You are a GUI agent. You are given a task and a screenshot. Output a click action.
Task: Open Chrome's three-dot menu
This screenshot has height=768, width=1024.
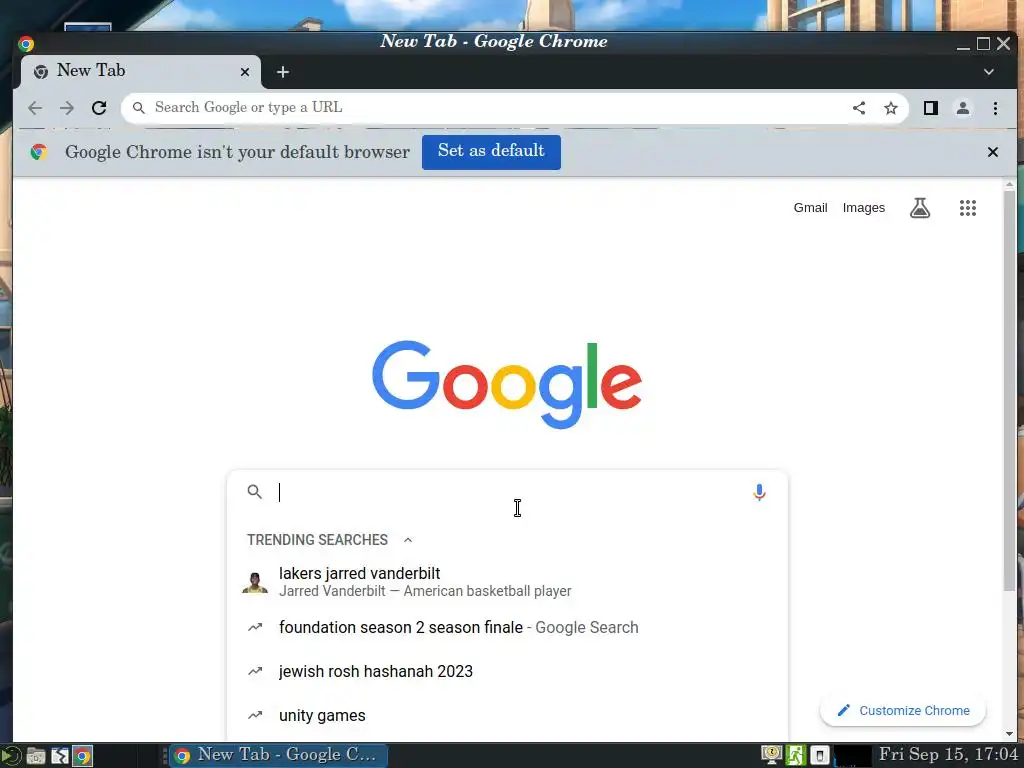tap(995, 108)
